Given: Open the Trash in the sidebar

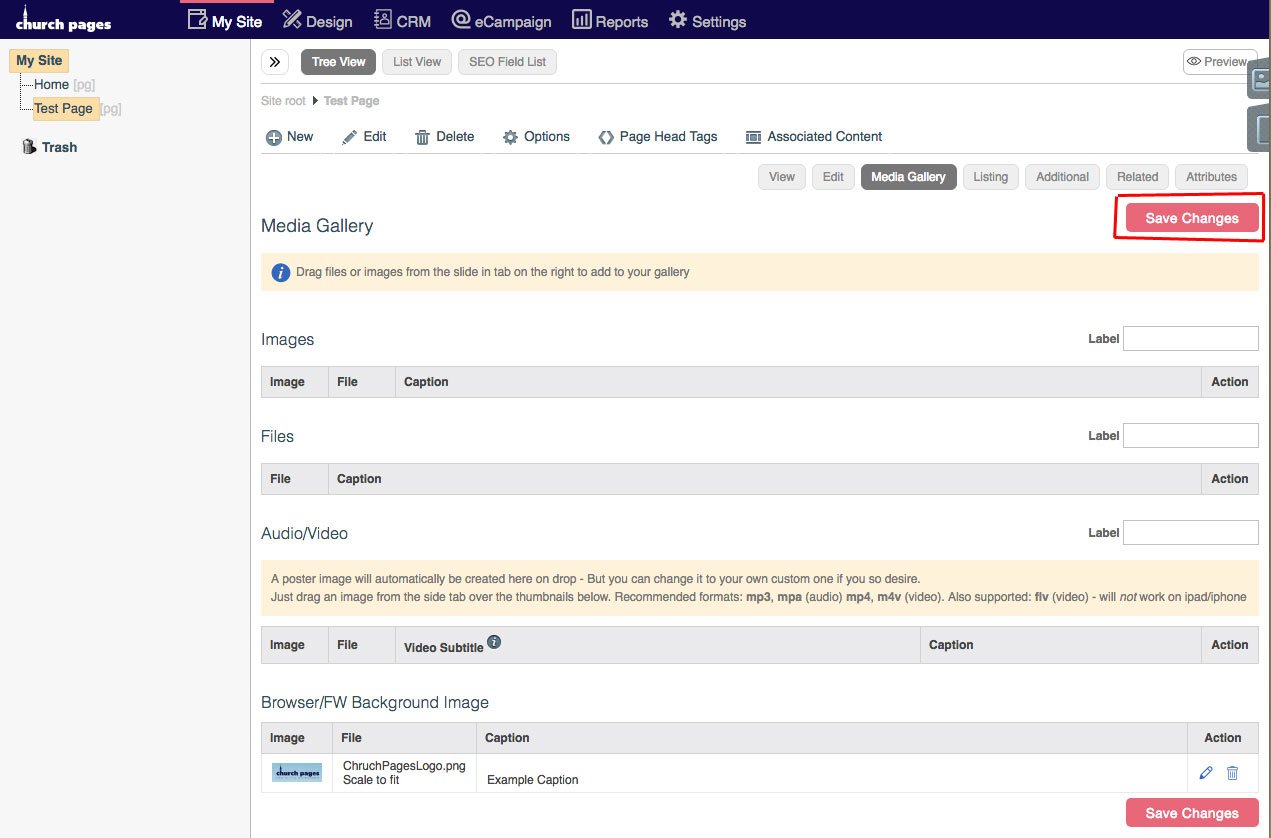Looking at the screenshot, I should tap(50, 147).
